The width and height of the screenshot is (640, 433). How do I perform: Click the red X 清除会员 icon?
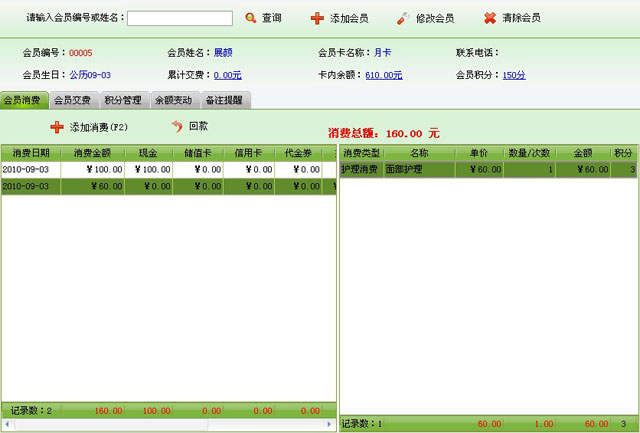(x=489, y=18)
